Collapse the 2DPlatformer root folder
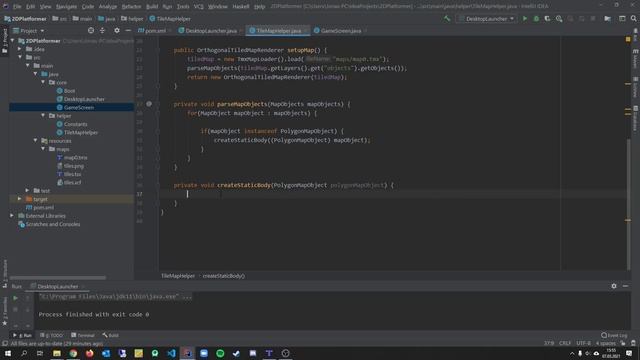Image resolution: width=640 pixels, height=360 pixels. coord(12,41)
